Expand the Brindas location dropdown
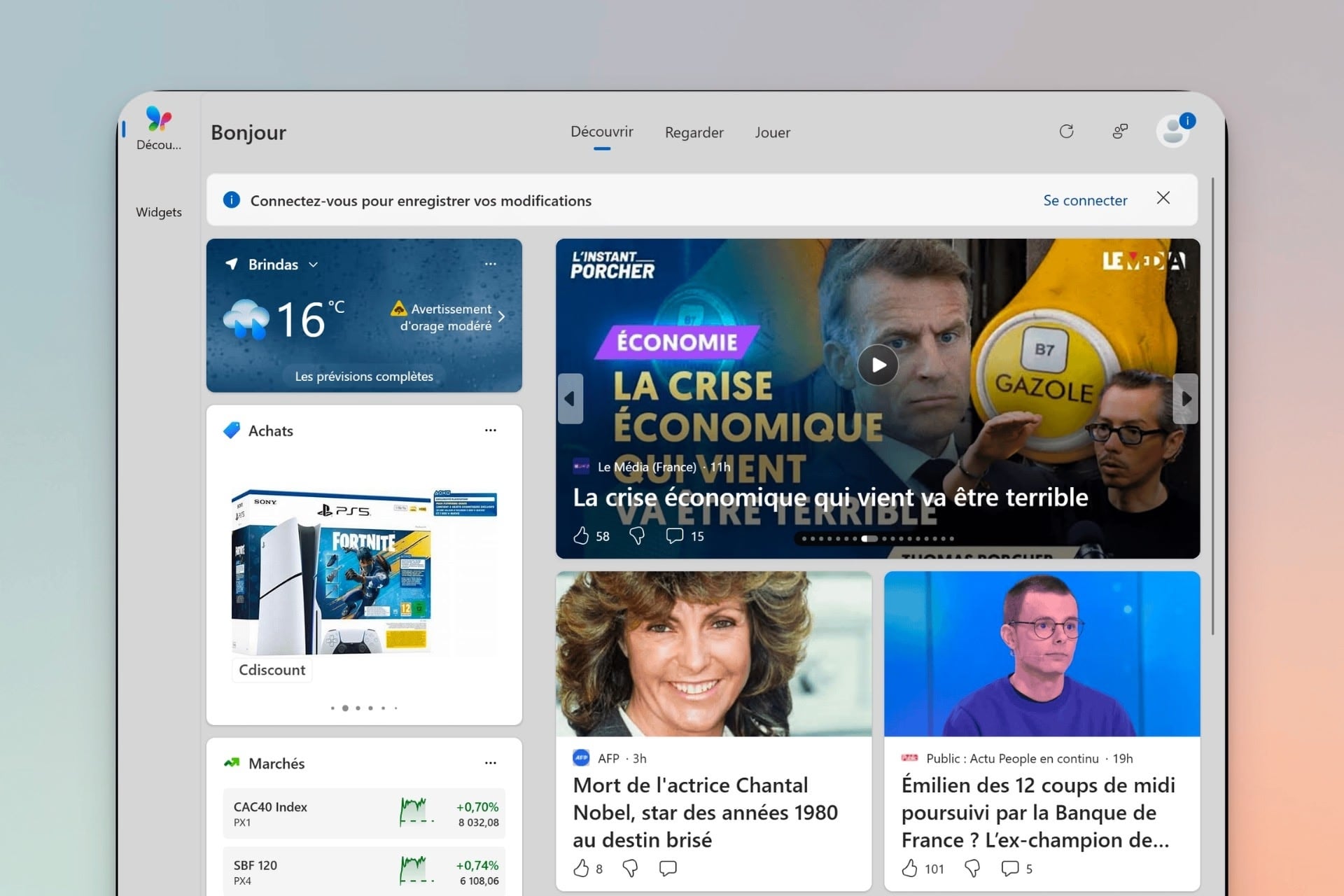1344x896 pixels. (313, 265)
